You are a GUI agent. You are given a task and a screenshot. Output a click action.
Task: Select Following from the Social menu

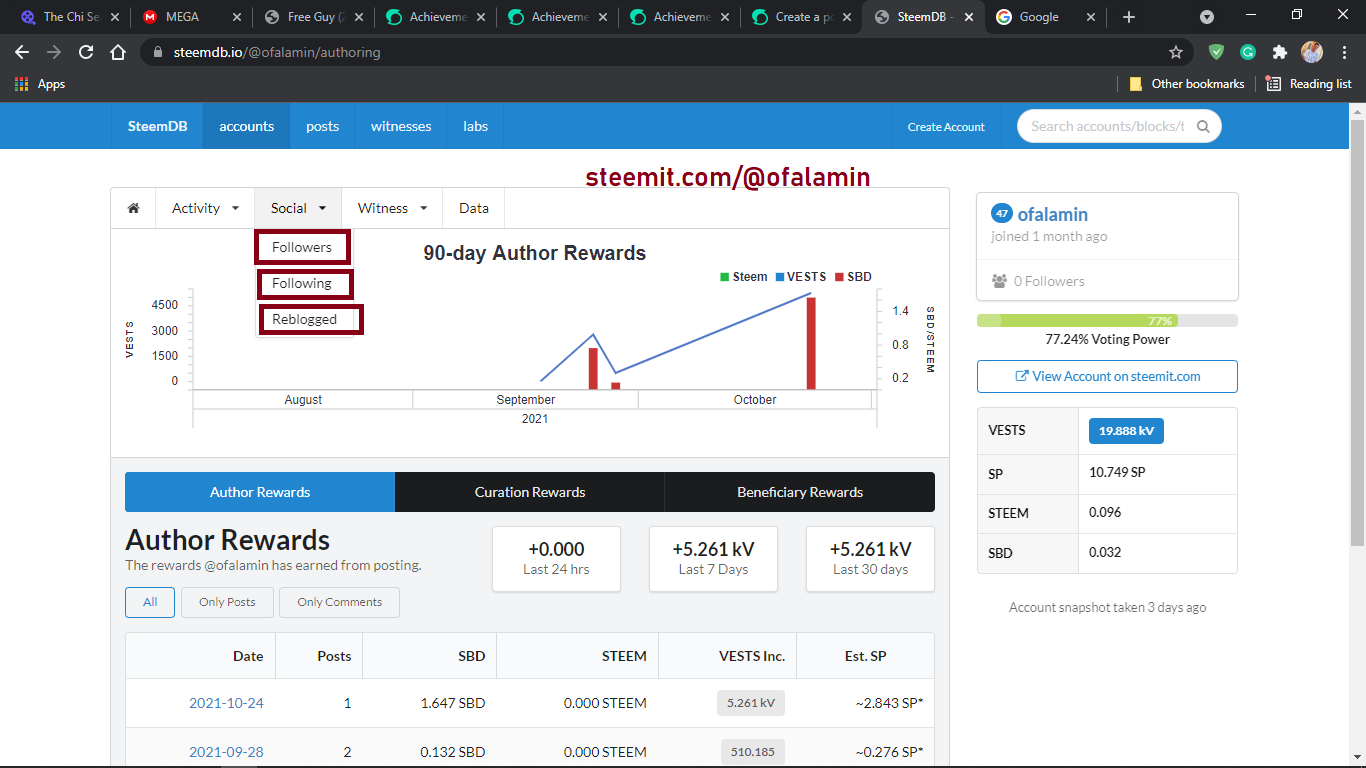coord(302,283)
